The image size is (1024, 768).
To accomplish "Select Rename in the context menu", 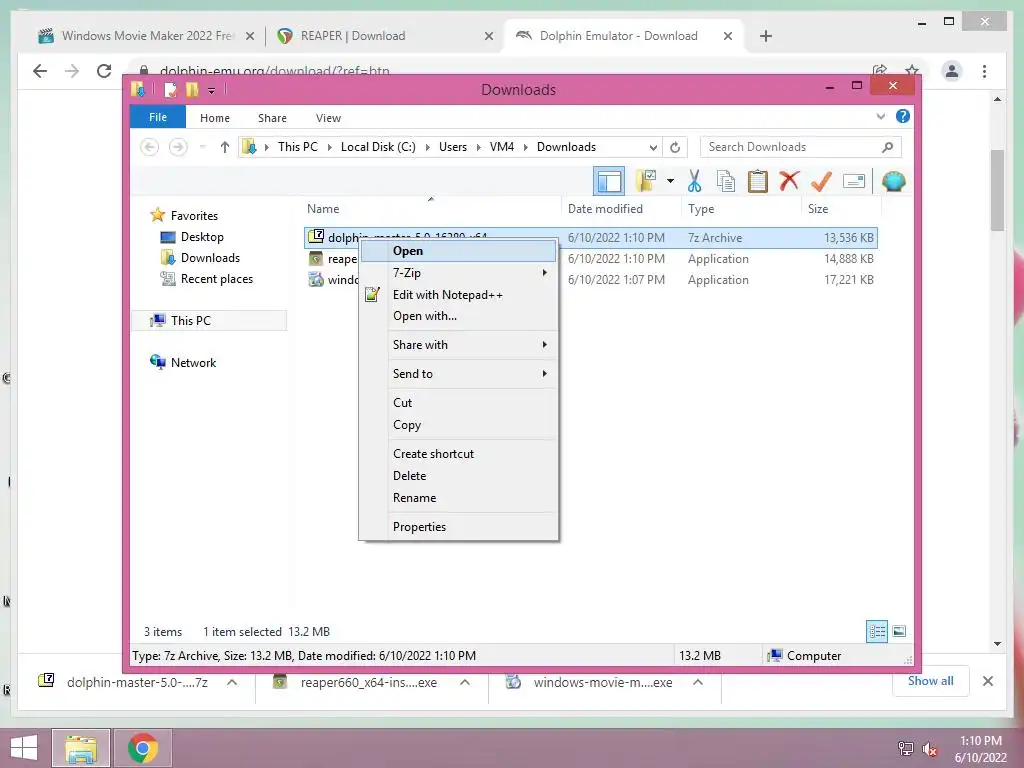I will [458, 498].
